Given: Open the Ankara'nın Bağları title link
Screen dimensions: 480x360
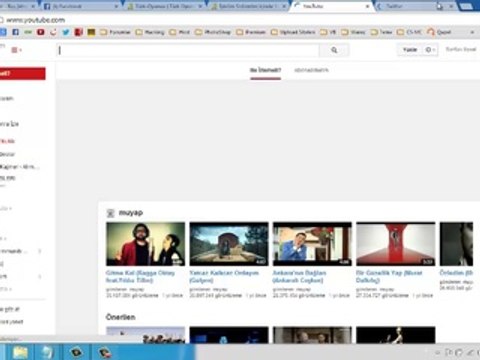Looking at the screenshot, I should pos(299,276).
